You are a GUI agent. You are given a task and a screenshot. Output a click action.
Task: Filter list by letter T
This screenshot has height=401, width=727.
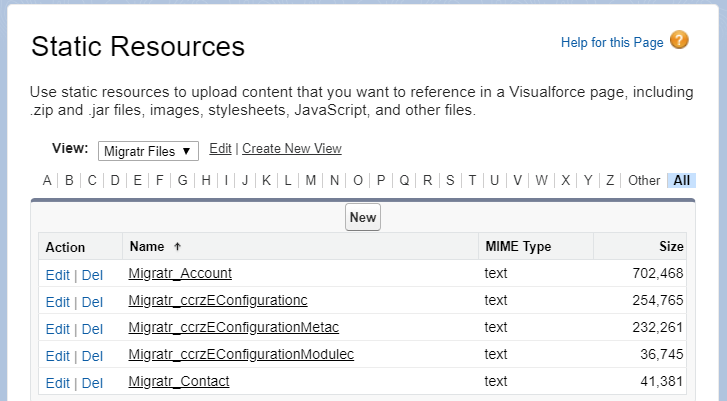472,180
